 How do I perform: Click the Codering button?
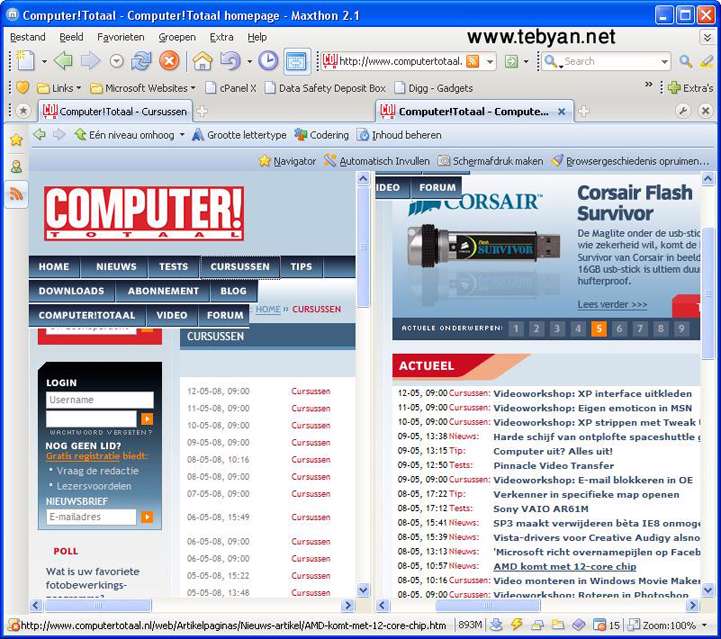click(x=321, y=135)
